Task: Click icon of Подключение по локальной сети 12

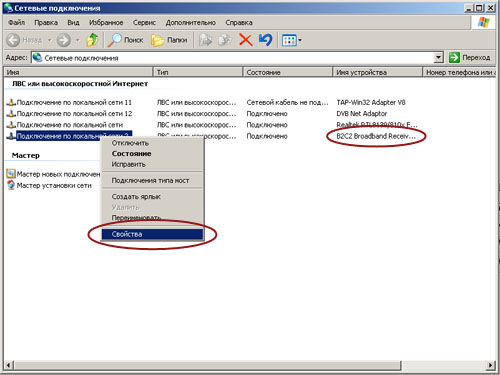Action: (x=11, y=114)
